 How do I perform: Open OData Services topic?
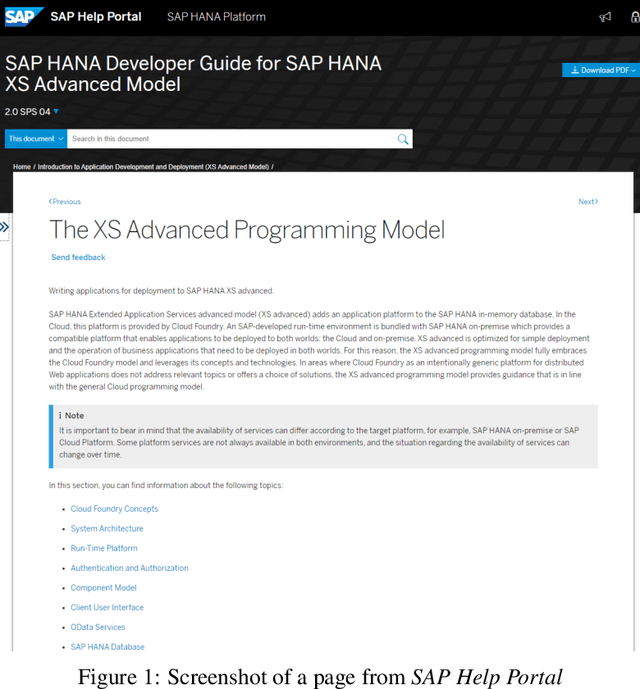point(98,627)
